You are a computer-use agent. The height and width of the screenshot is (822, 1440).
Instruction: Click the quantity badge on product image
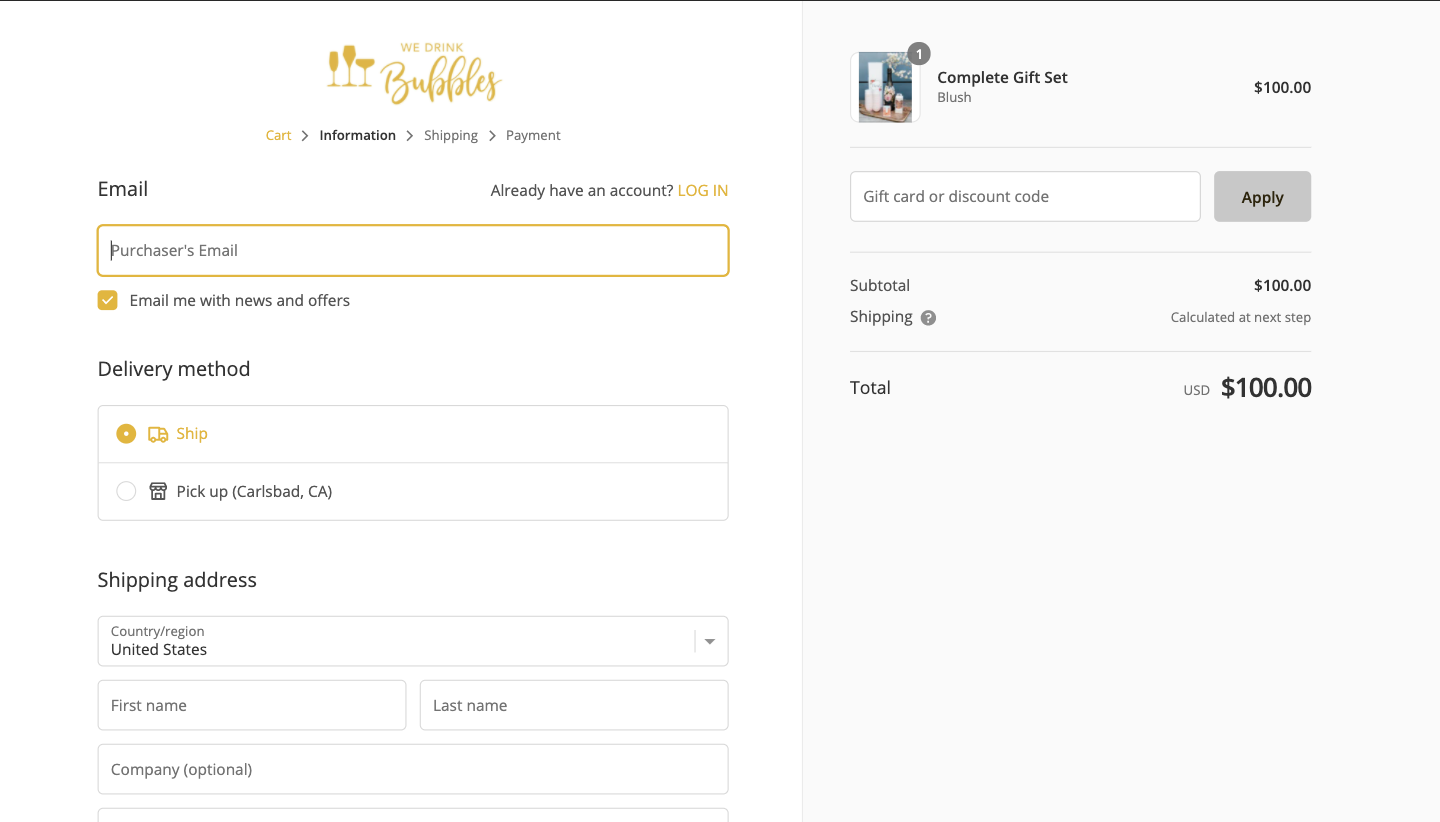click(918, 54)
